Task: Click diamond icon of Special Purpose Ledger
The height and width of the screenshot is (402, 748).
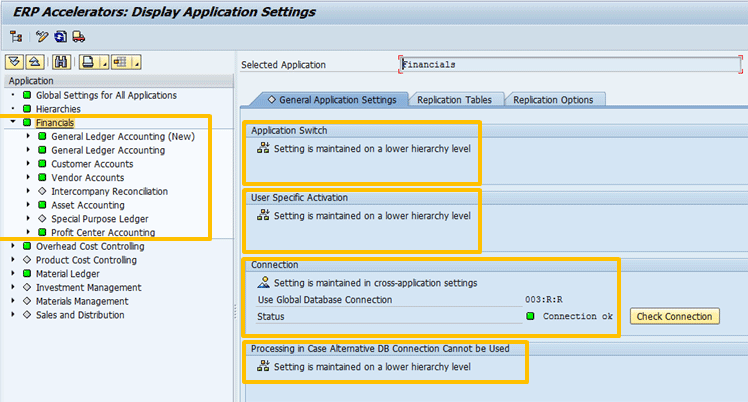Action: tap(42, 218)
